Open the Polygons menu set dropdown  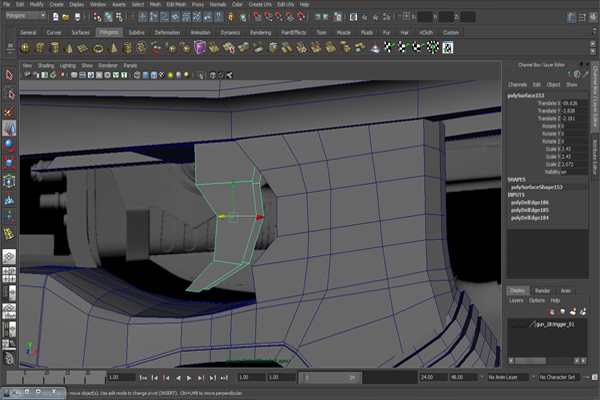[26, 16]
